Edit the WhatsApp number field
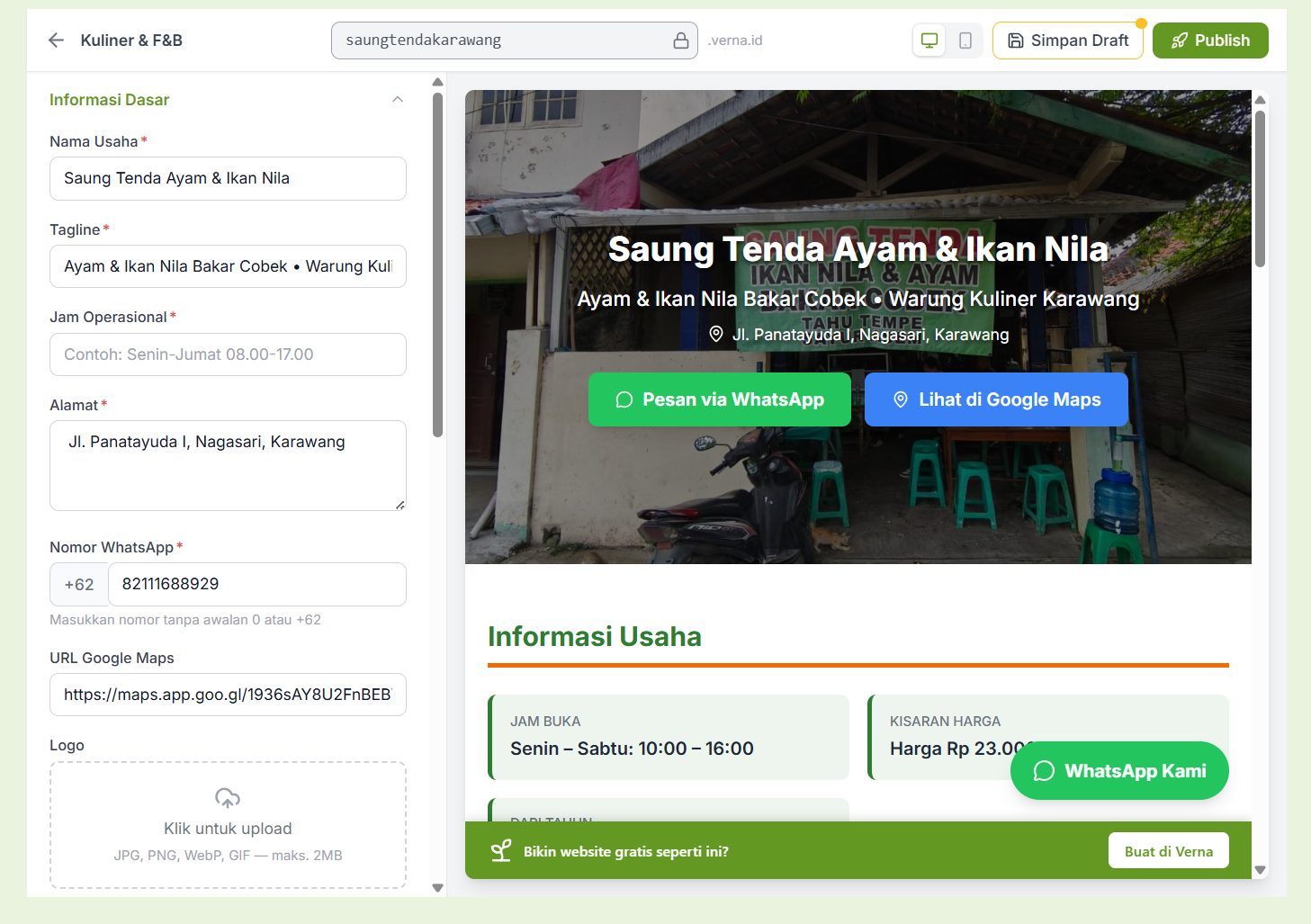This screenshot has height=924, width=1311. pos(257,584)
